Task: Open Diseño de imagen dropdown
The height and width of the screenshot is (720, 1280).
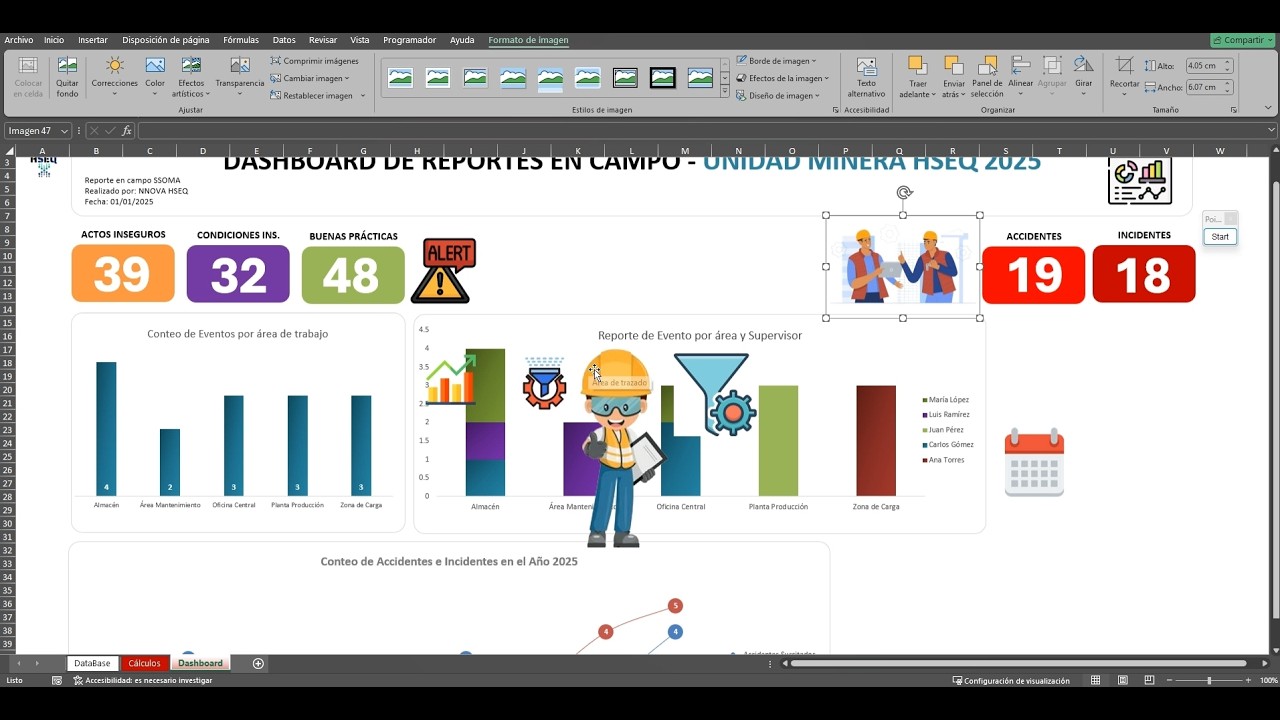Action: pos(778,96)
